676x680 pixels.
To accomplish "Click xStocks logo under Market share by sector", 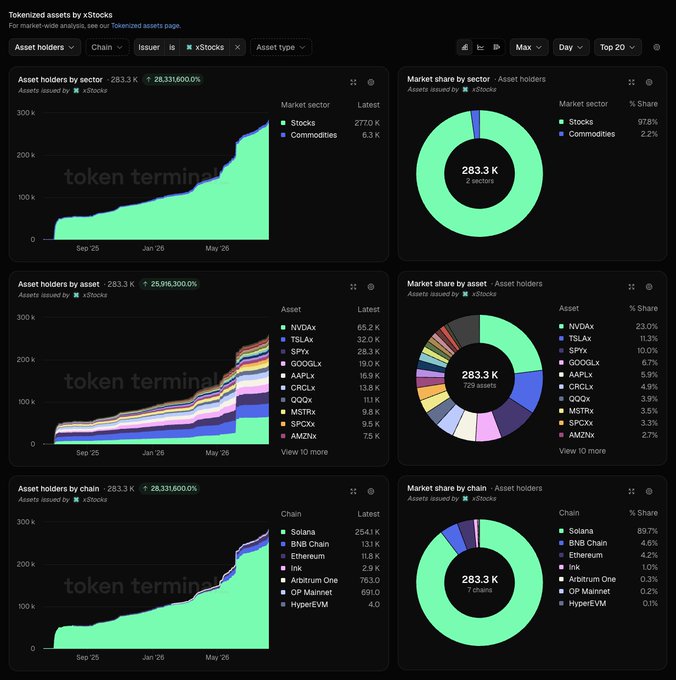I will [x=465, y=89].
